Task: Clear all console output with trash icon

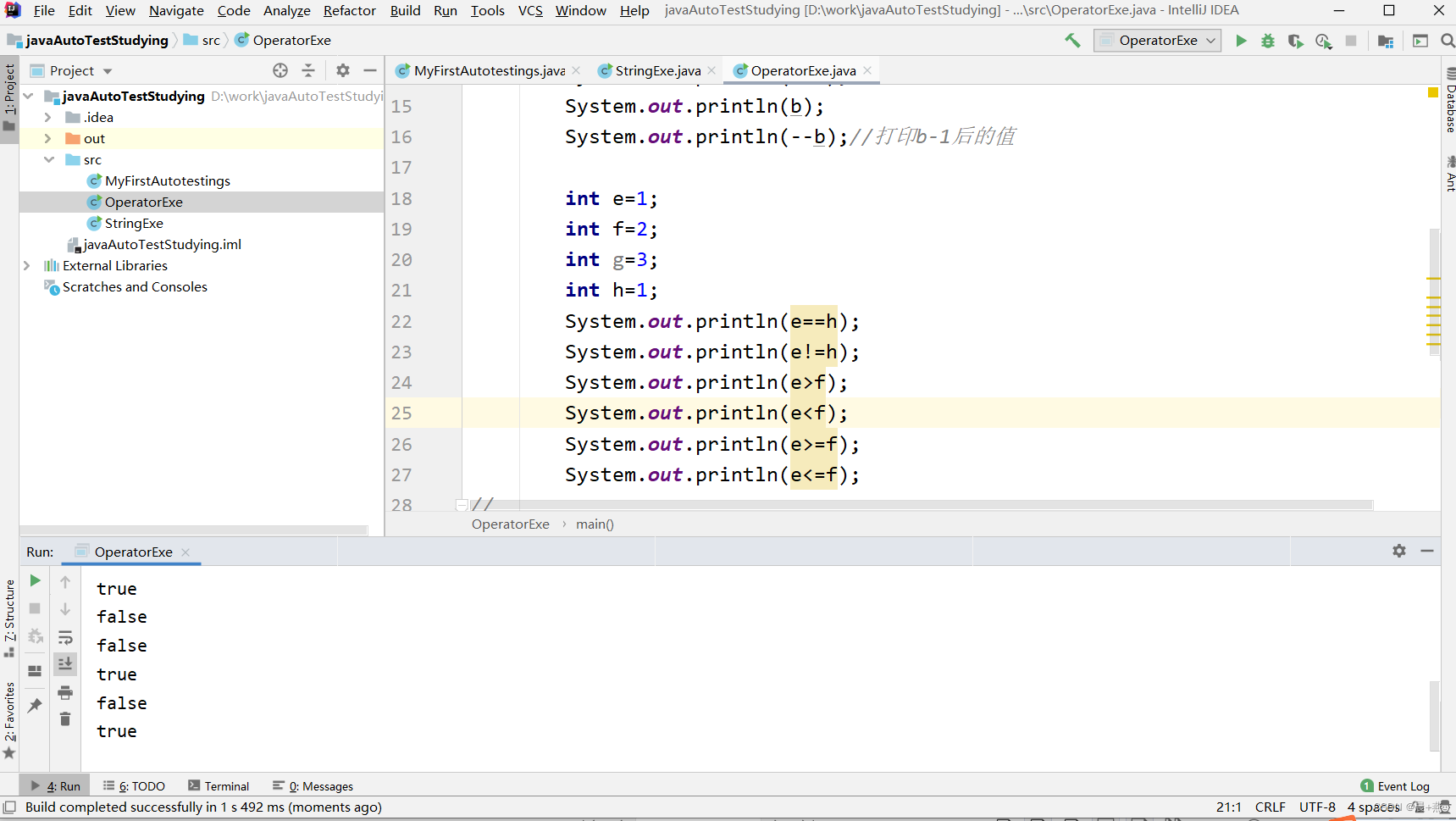Action: coord(65,719)
